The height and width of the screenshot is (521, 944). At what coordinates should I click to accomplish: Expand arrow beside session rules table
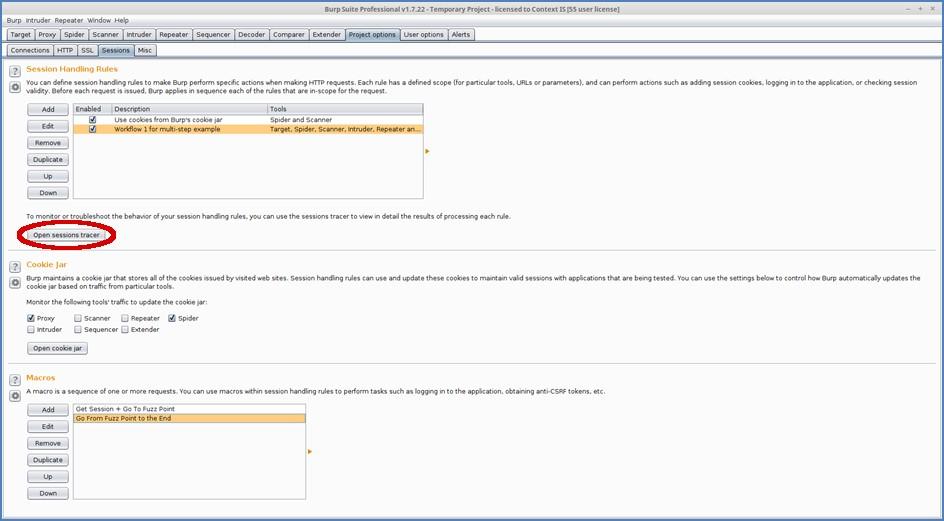(427, 151)
